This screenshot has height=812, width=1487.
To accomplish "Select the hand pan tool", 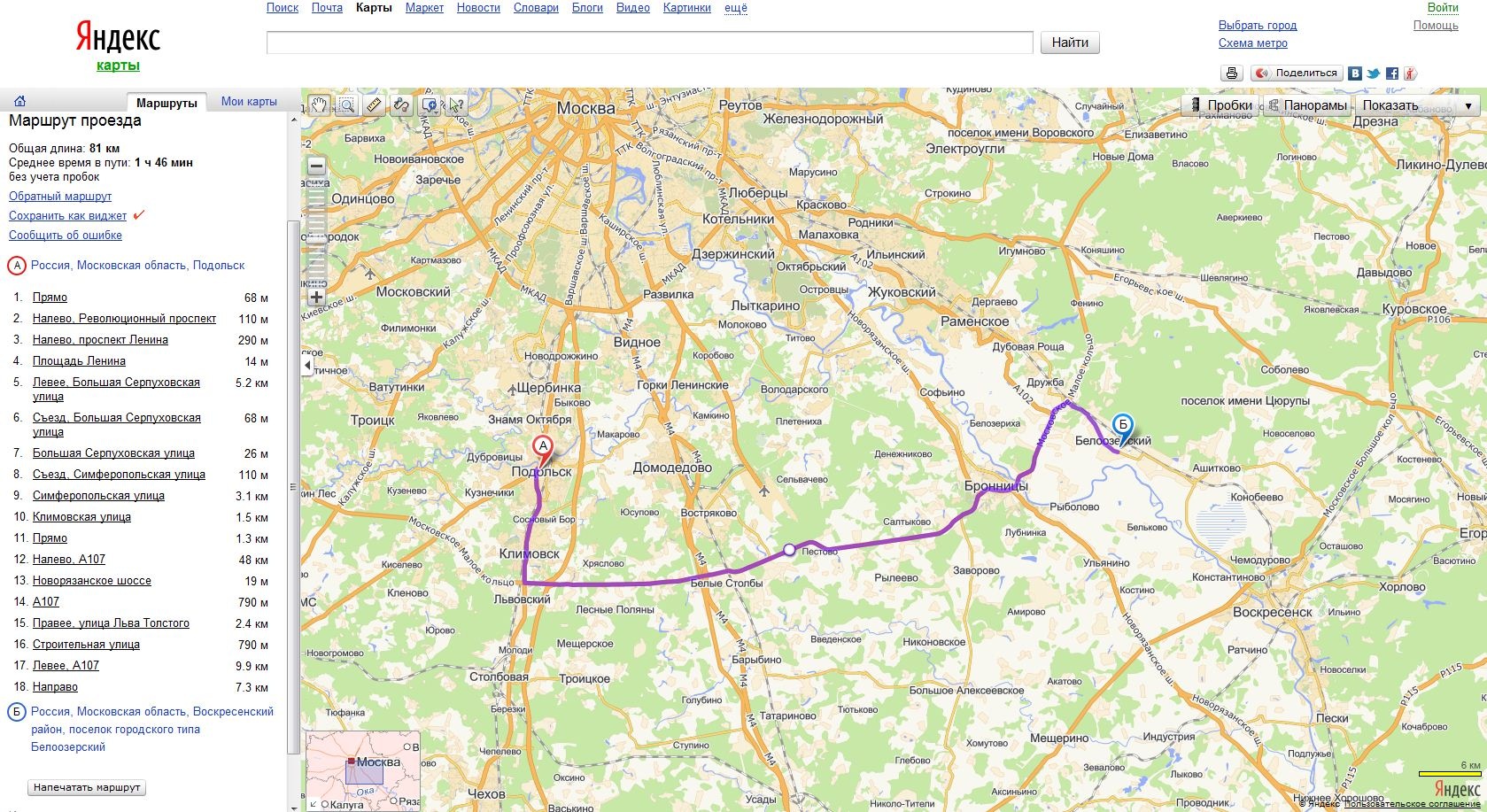I will (319, 105).
